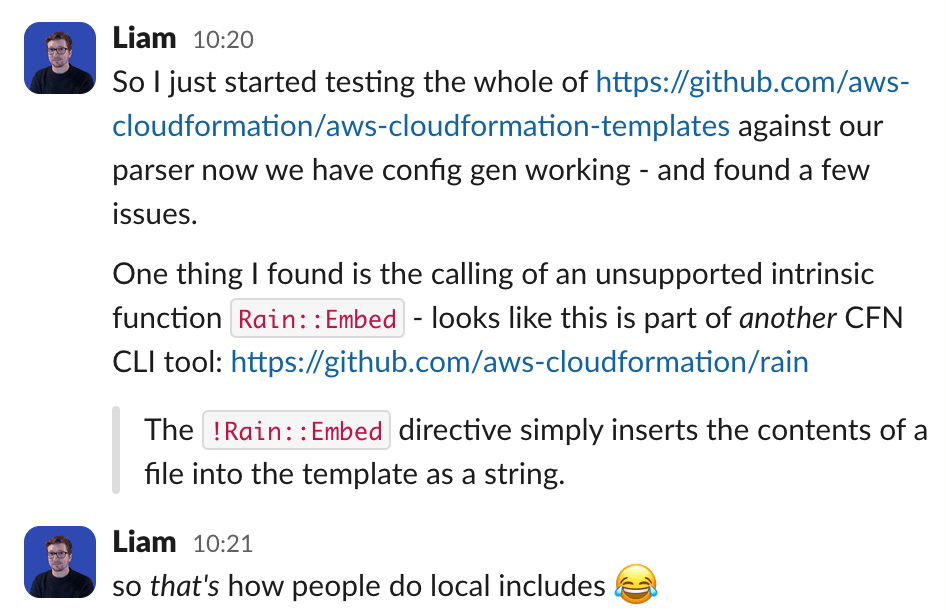Click the 10:21 message timestamp
946x610 pixels.
click(223, 544)
